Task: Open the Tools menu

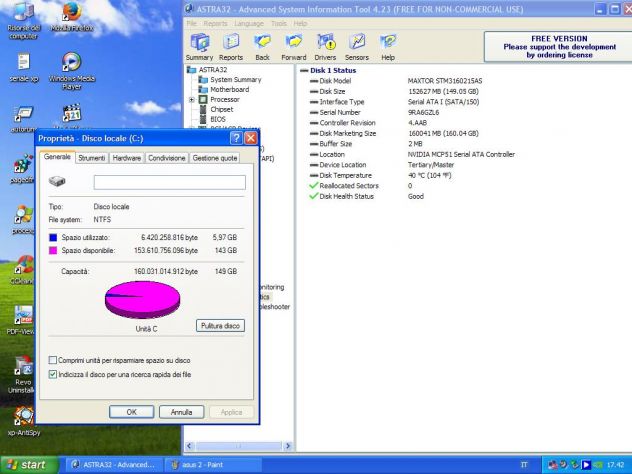Action: click(279, 23)
